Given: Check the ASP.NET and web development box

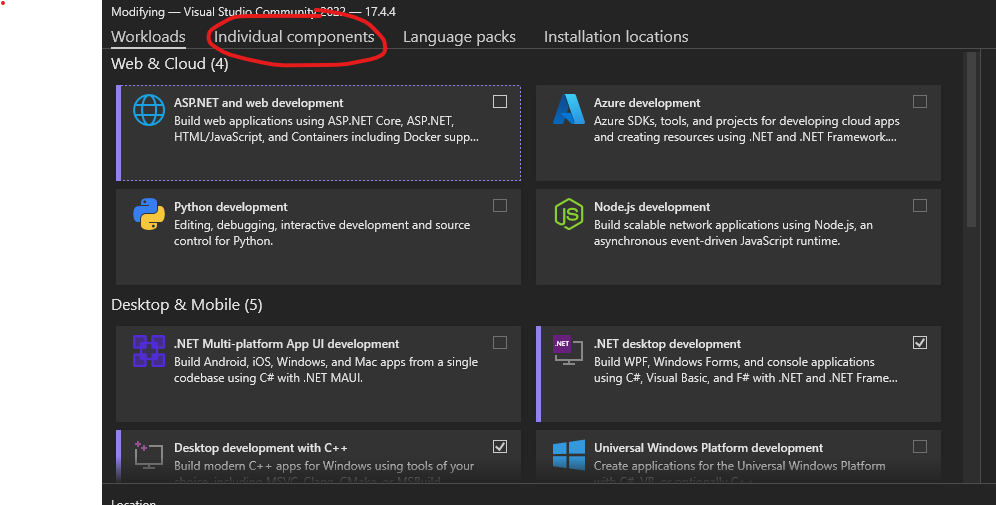Looking at the screenshot, I should tap(500, 102).
